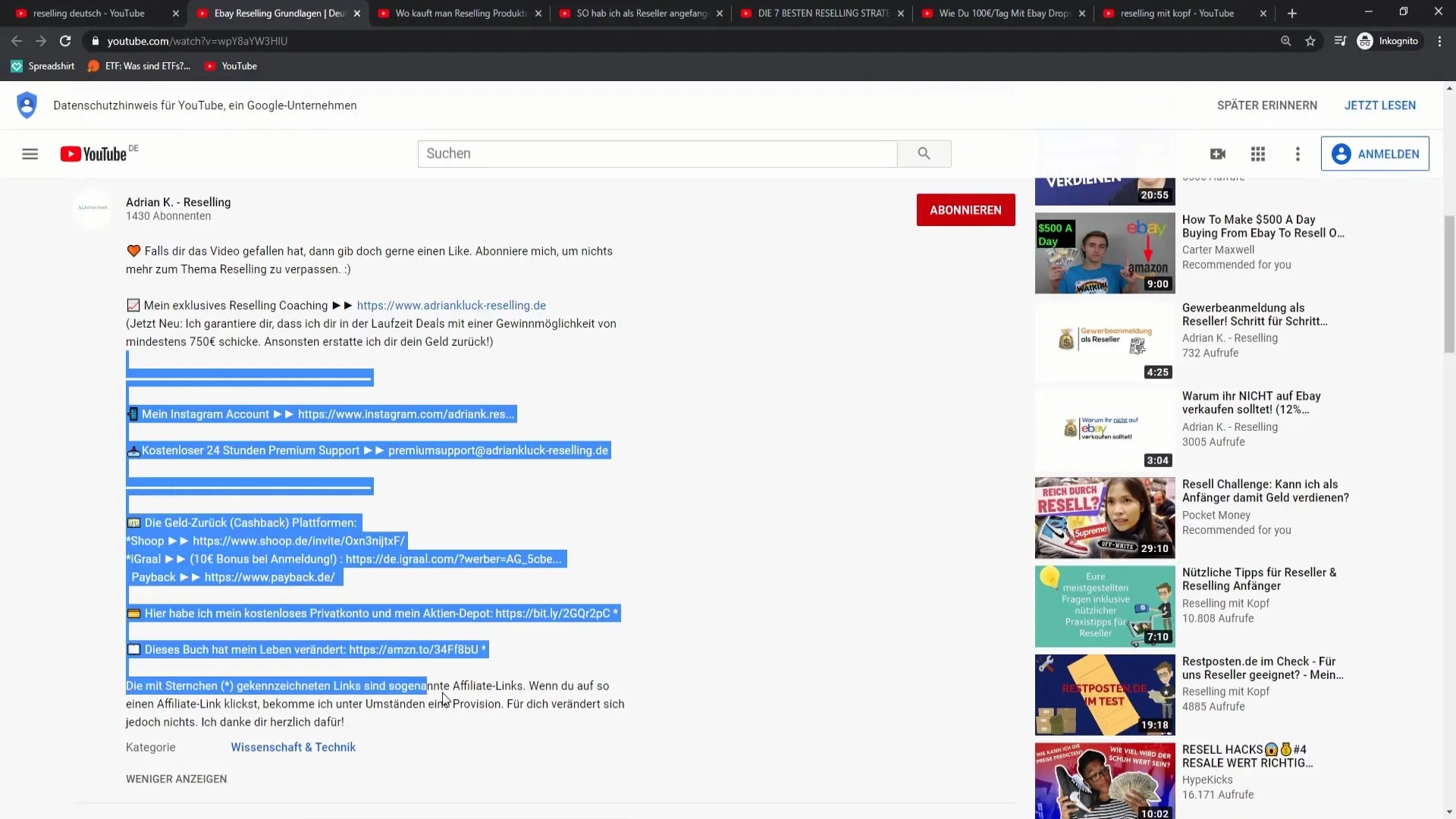Image resolution: width=1456 pixels, height=819 pixels.
Task: Focus the Suchen search field
Action: coord(657,154)
